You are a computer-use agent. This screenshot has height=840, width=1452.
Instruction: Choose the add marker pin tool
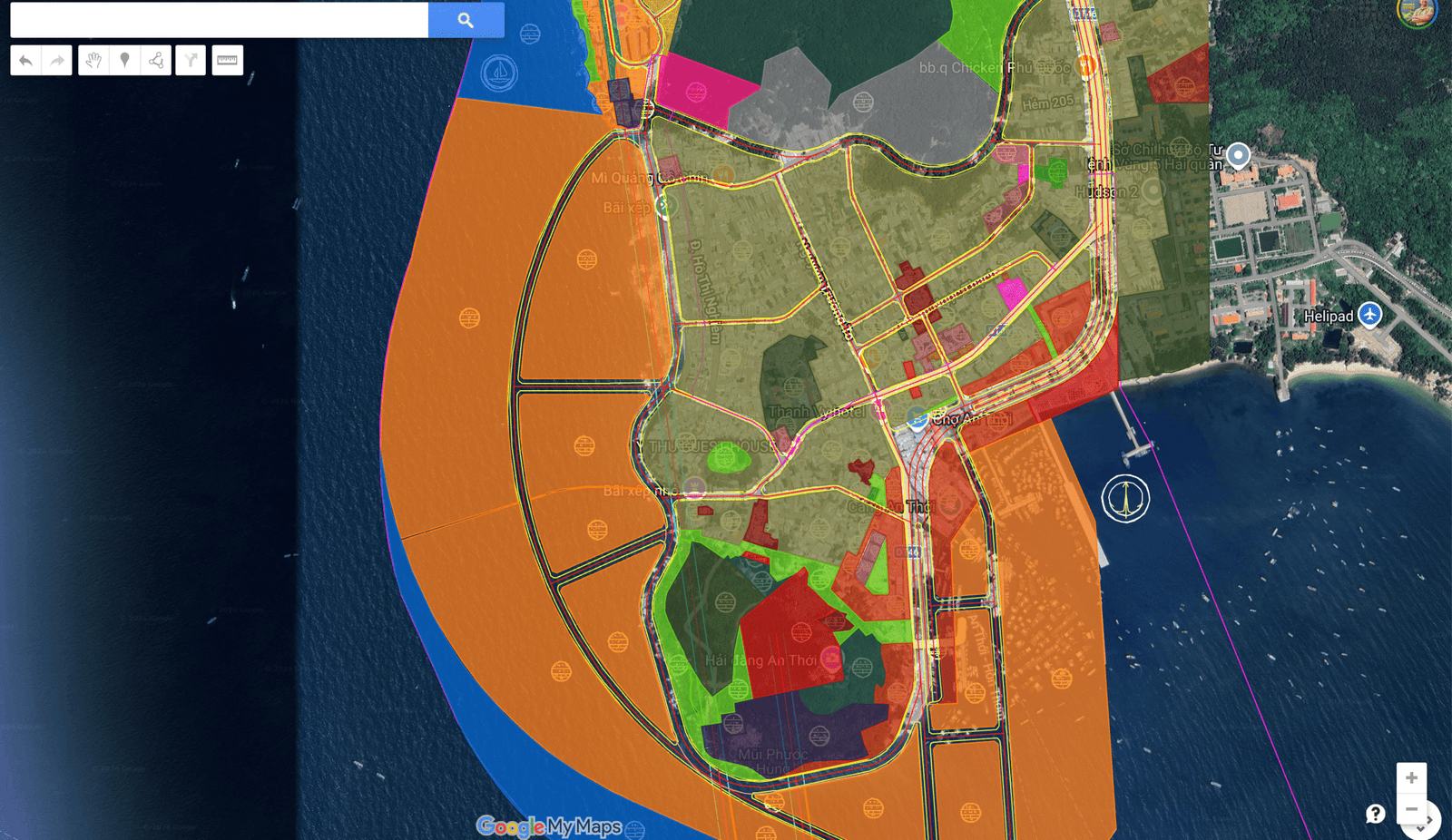125,61
